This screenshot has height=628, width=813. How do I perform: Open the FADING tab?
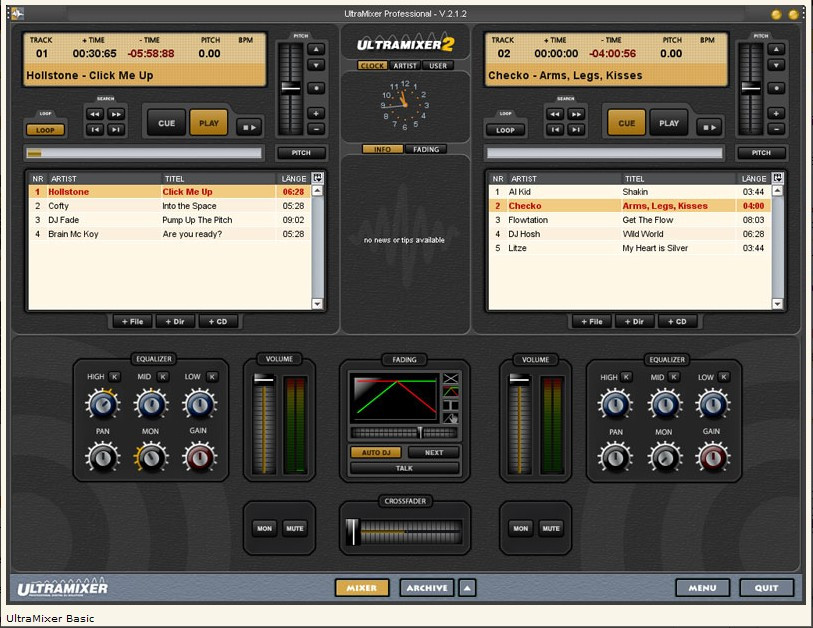point(426,149)
